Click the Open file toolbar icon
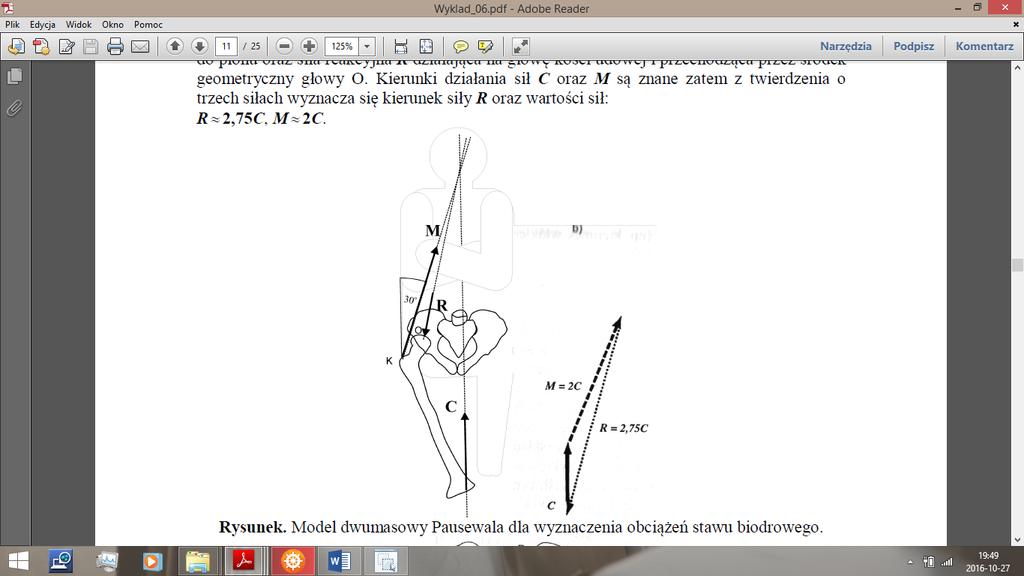 click(x=16, y=46)
